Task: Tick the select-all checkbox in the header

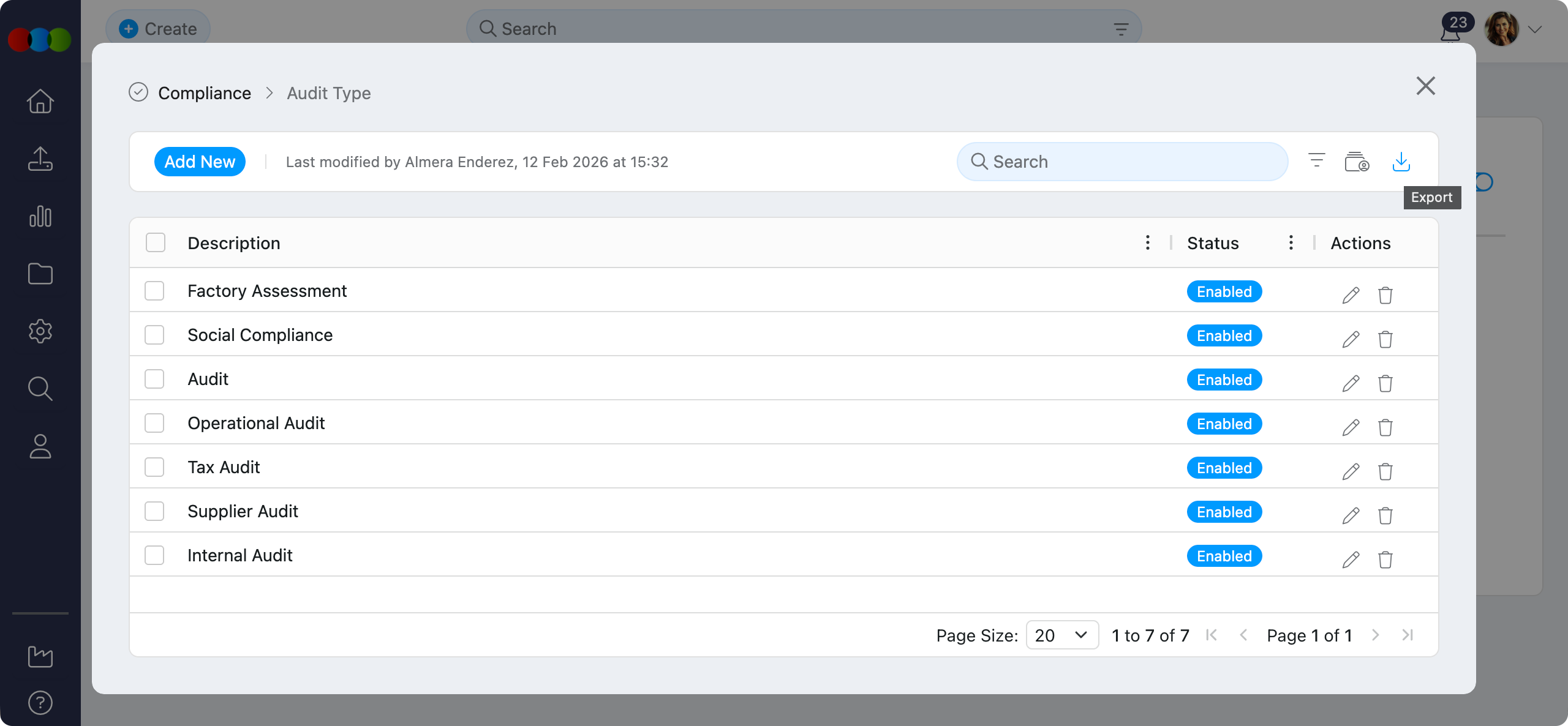Action: pyautogui.click(x=156, y=243)
